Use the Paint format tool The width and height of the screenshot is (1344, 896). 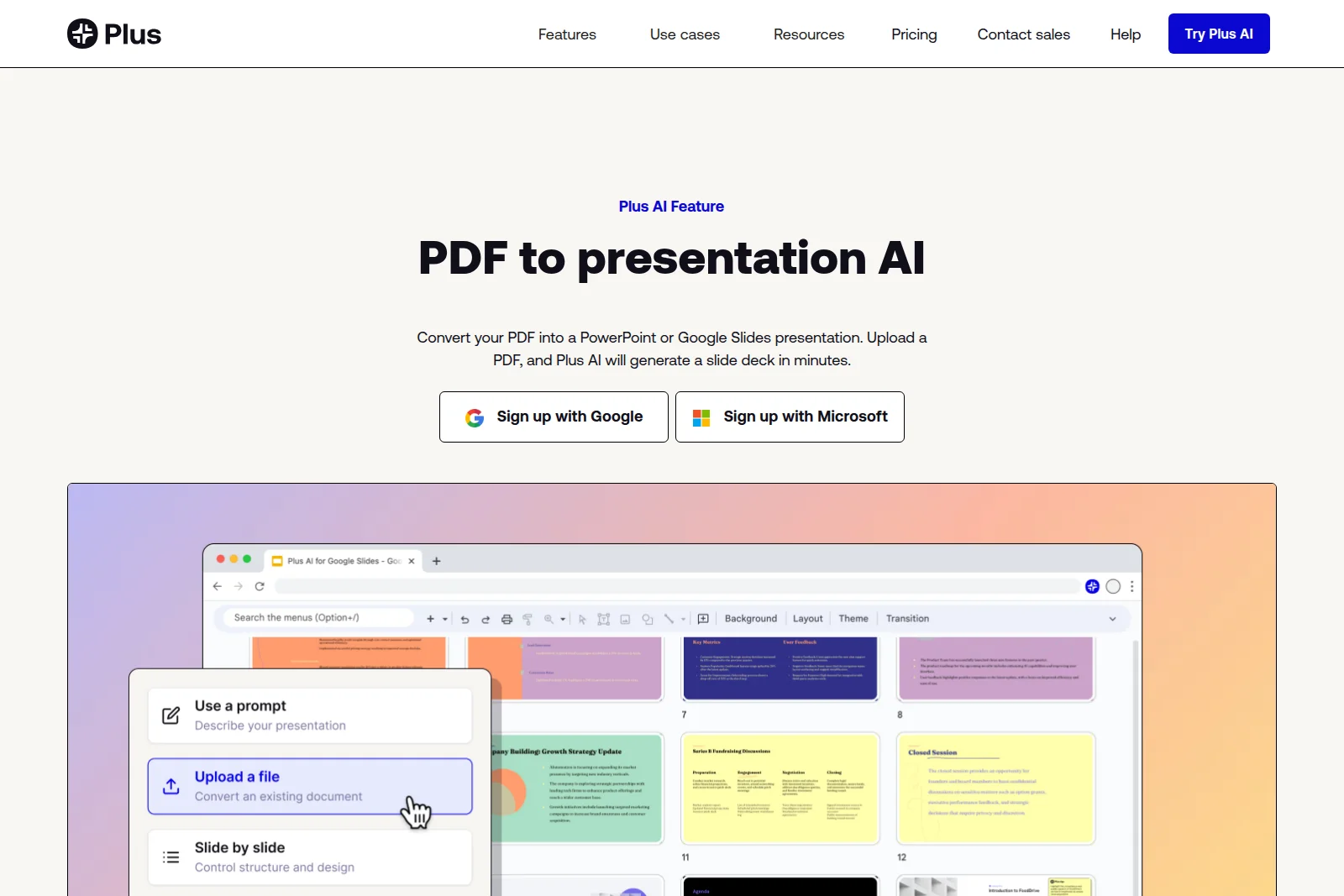click(x=528, y=619)
